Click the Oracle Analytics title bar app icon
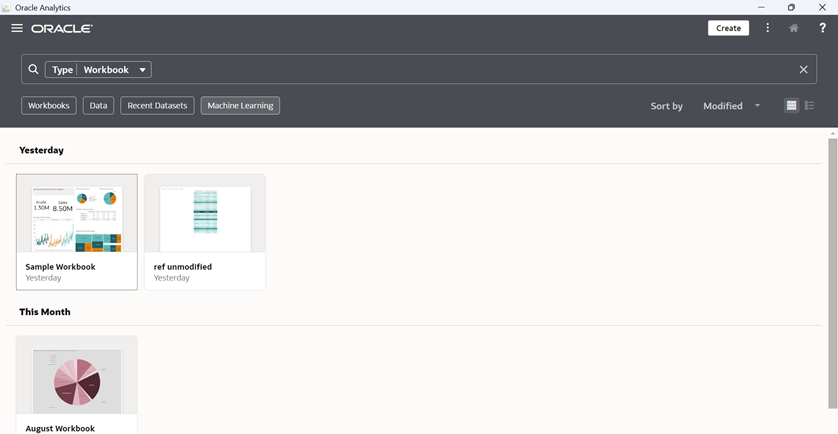Screen dimensions: 838x434 tap(6, 7)
